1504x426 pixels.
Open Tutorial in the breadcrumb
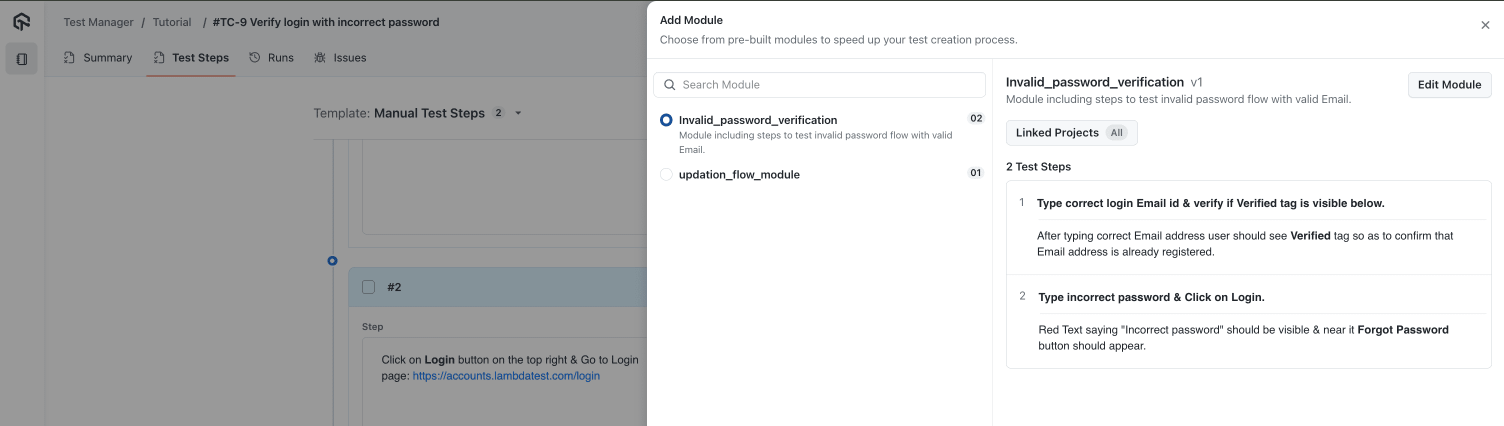click(172, 22)
